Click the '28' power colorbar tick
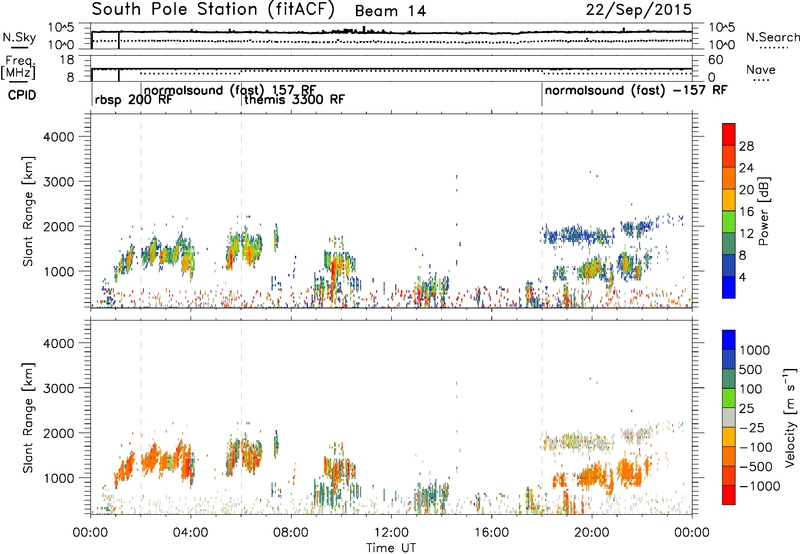The width and height of the screenshot is (800, 554). click(x=746, y=146)
